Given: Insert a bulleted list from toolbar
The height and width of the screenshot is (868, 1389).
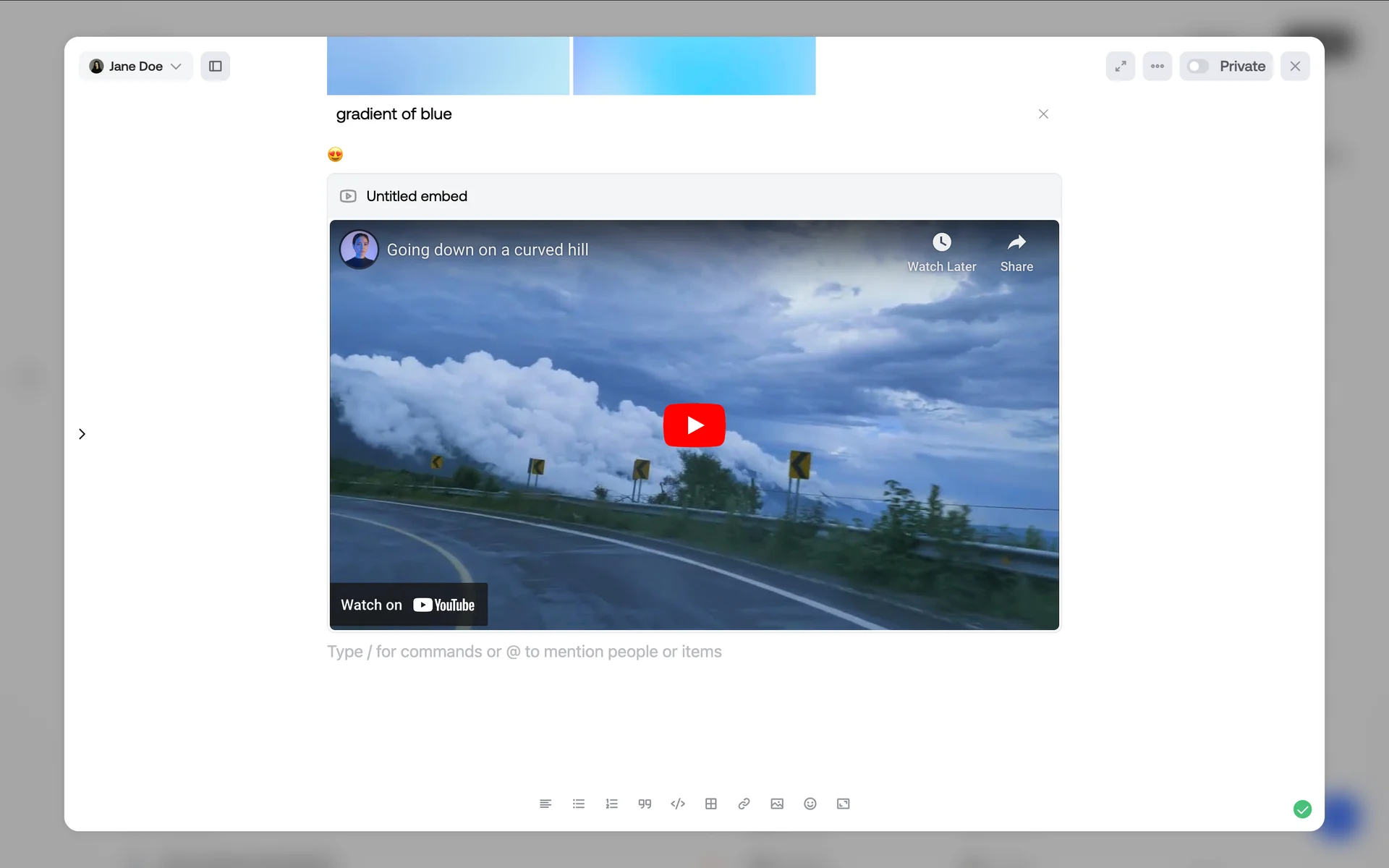Looking at the screenshot, I should click(578, 804).
